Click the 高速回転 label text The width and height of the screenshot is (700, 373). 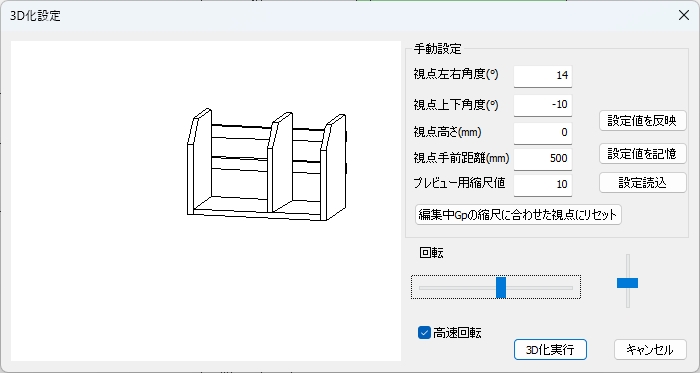(x=457, y=333)
